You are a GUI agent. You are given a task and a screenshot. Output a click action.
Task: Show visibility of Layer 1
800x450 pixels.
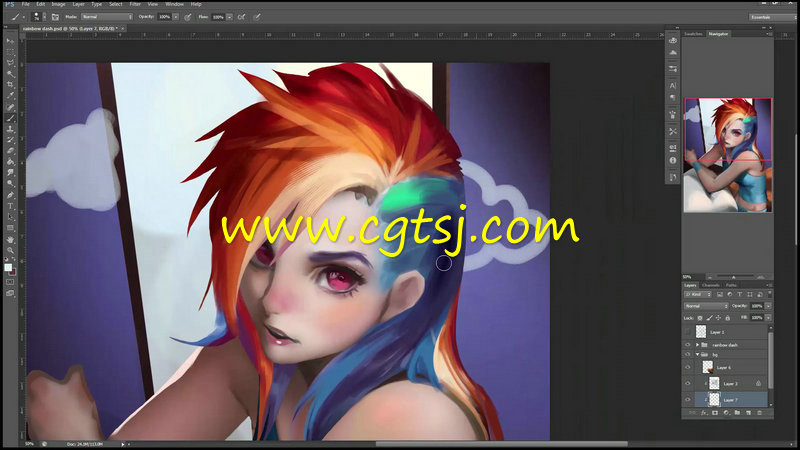[x=688, y=332]
